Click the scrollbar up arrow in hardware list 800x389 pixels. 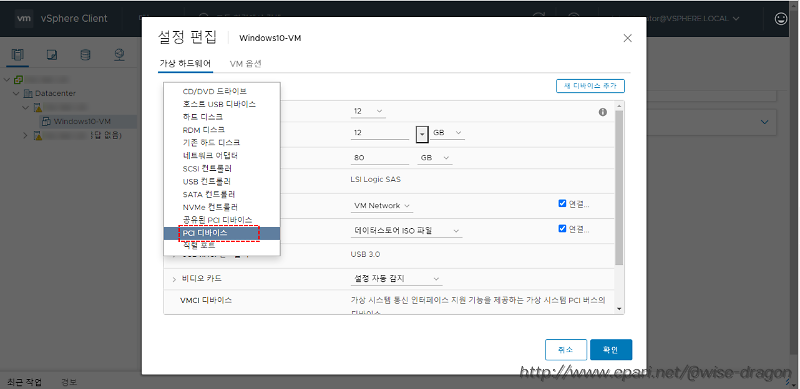point(619,106)
